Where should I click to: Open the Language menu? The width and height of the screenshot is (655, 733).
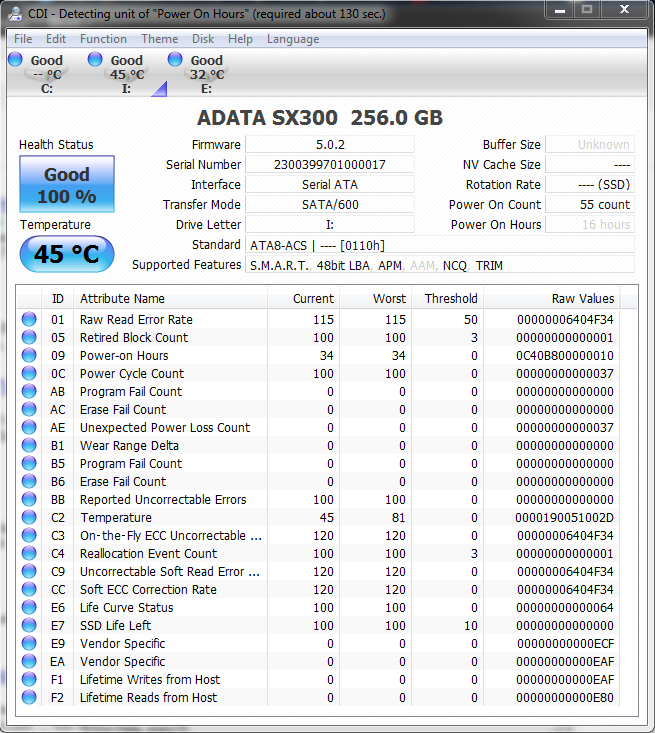pos(293,39)
